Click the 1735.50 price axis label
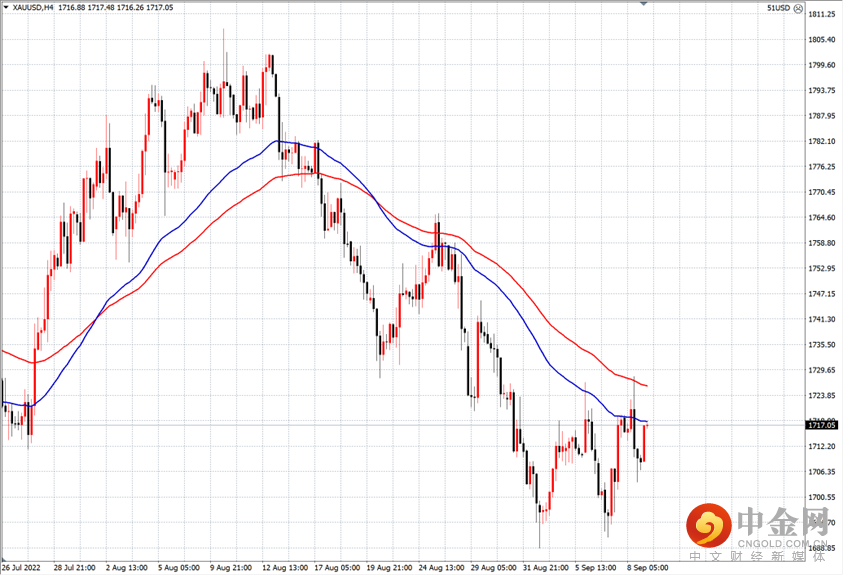The image size is (843, 575). (x=821, y=344)
